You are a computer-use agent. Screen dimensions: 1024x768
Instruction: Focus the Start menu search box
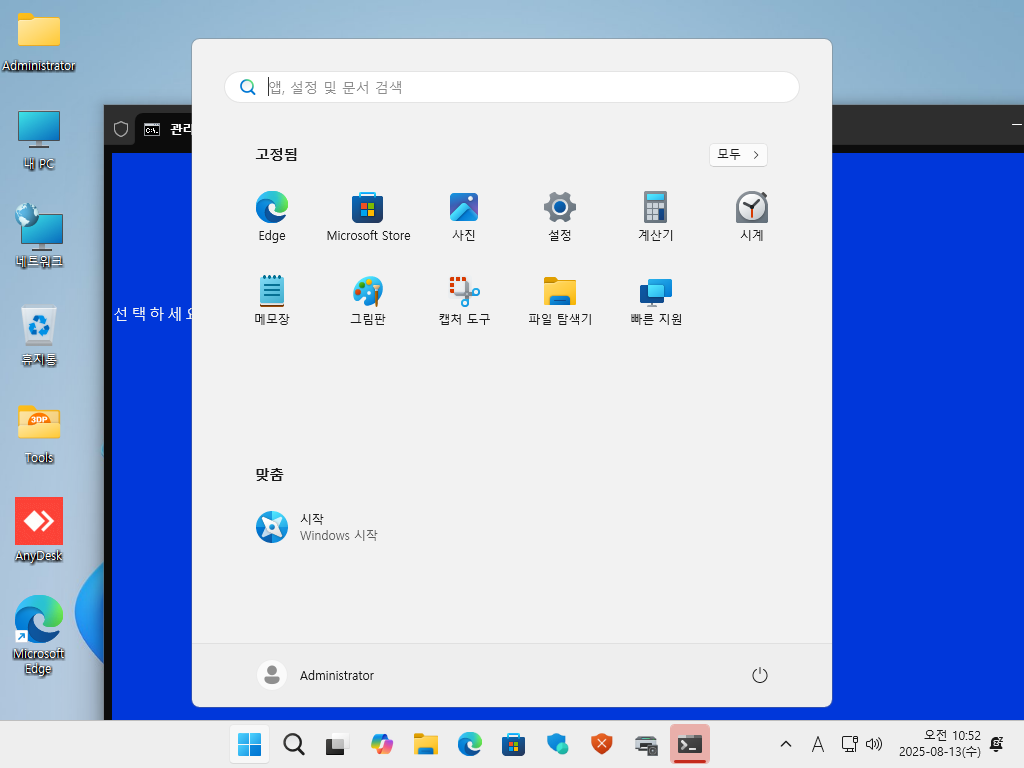[512, 87]
